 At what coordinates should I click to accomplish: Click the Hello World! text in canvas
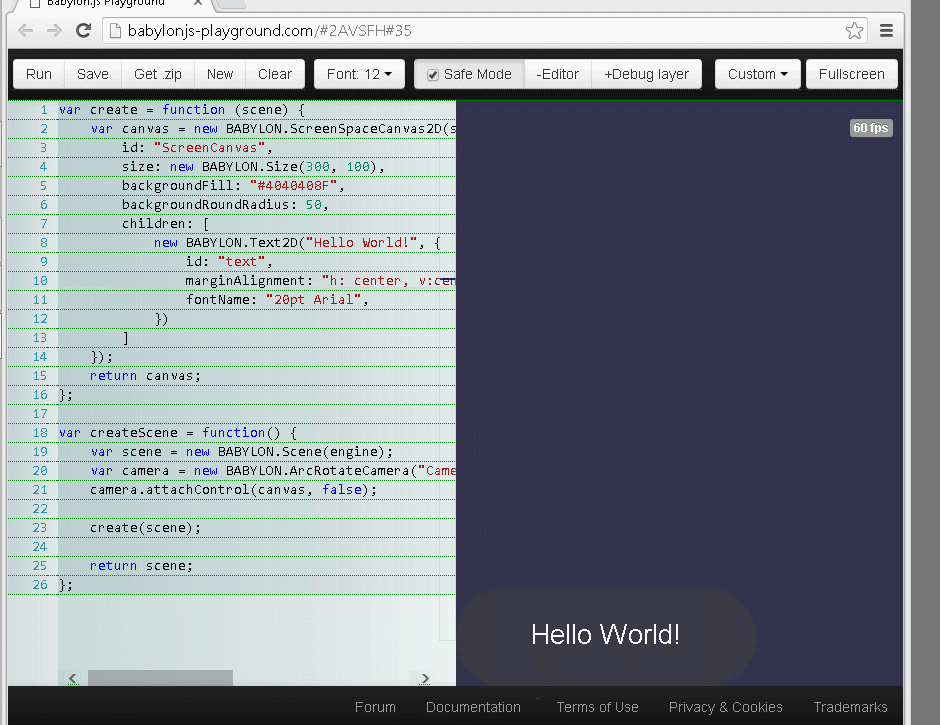click(605, 634)
